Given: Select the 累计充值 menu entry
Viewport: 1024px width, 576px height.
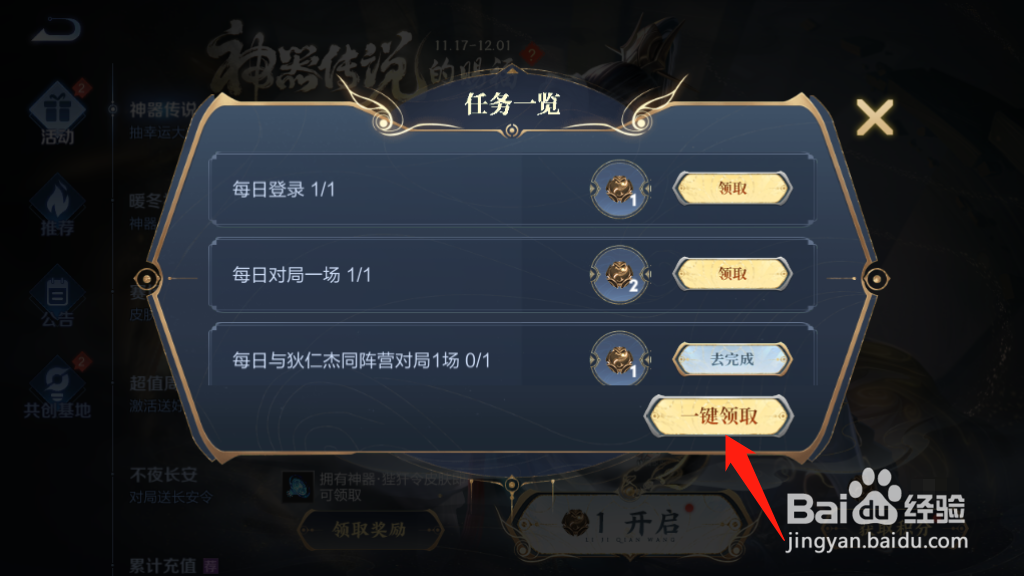Looking at the screenshot, I should coord(163,566).
